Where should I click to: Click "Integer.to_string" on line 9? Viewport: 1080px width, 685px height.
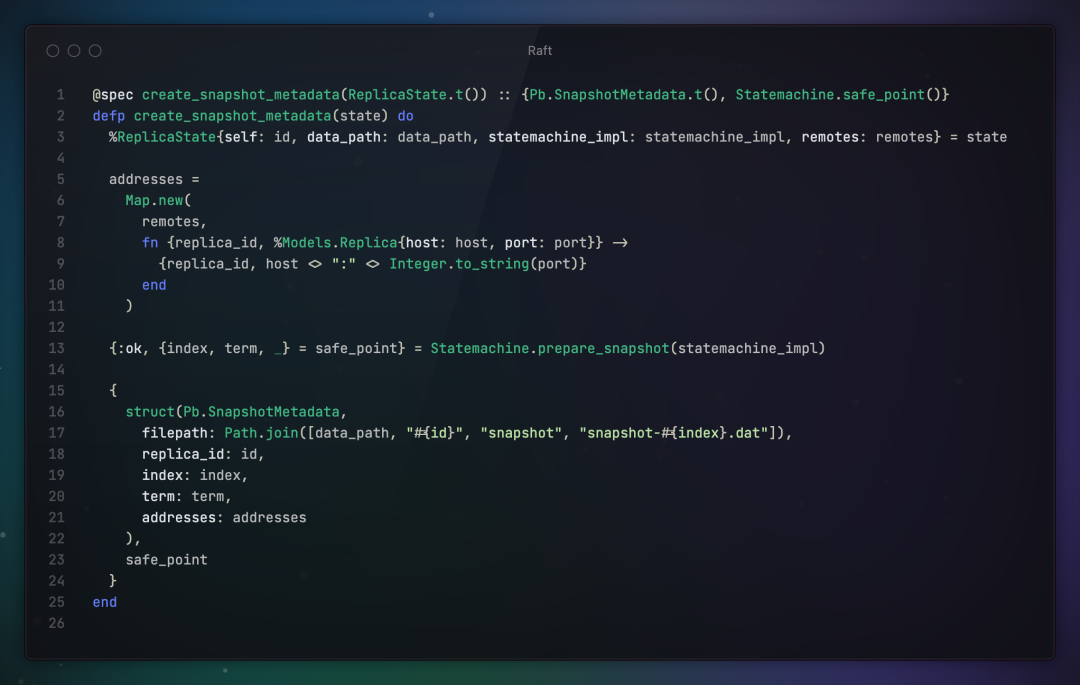[459, 264]
